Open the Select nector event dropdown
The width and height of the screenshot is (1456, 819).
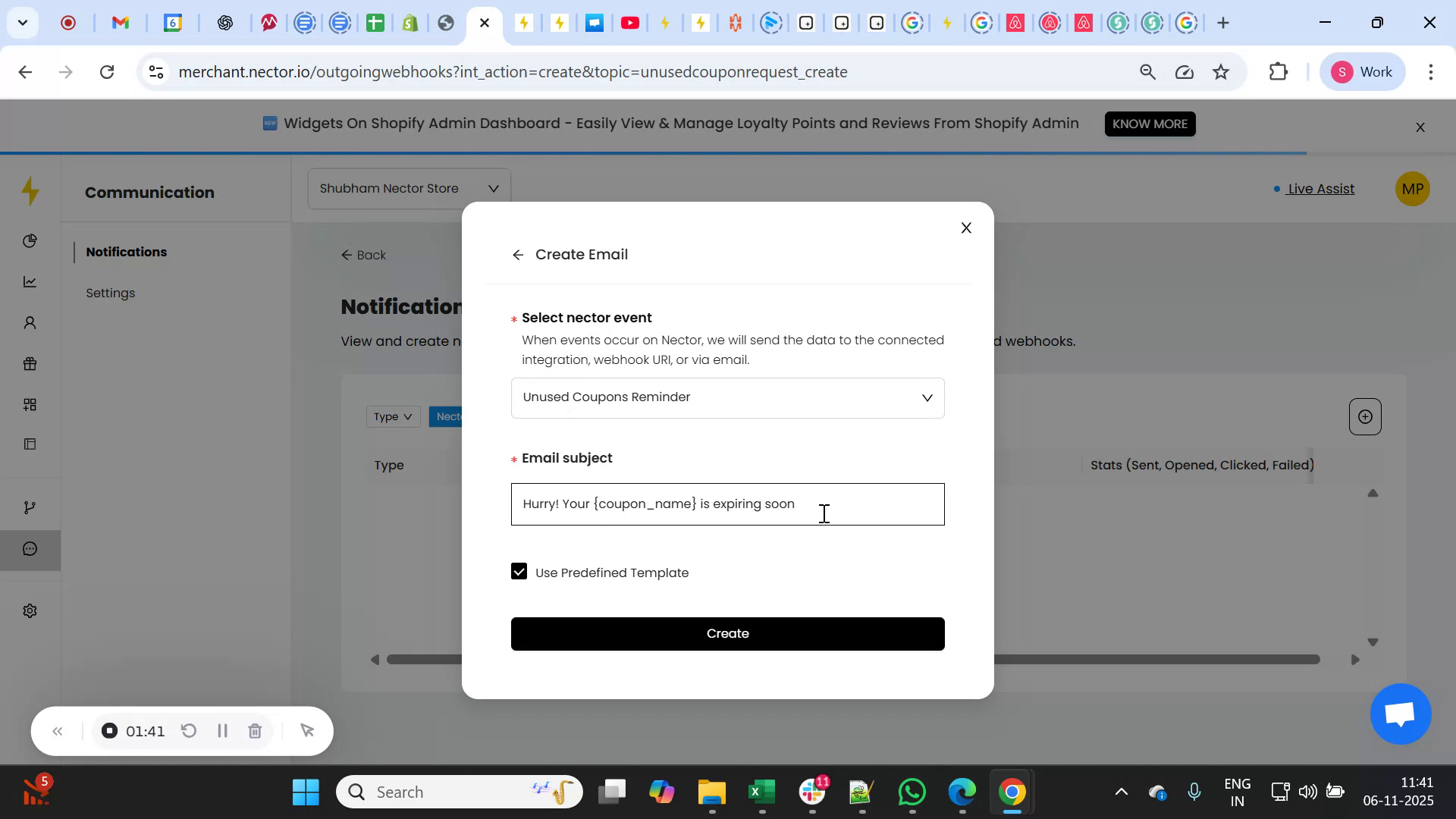727,397
